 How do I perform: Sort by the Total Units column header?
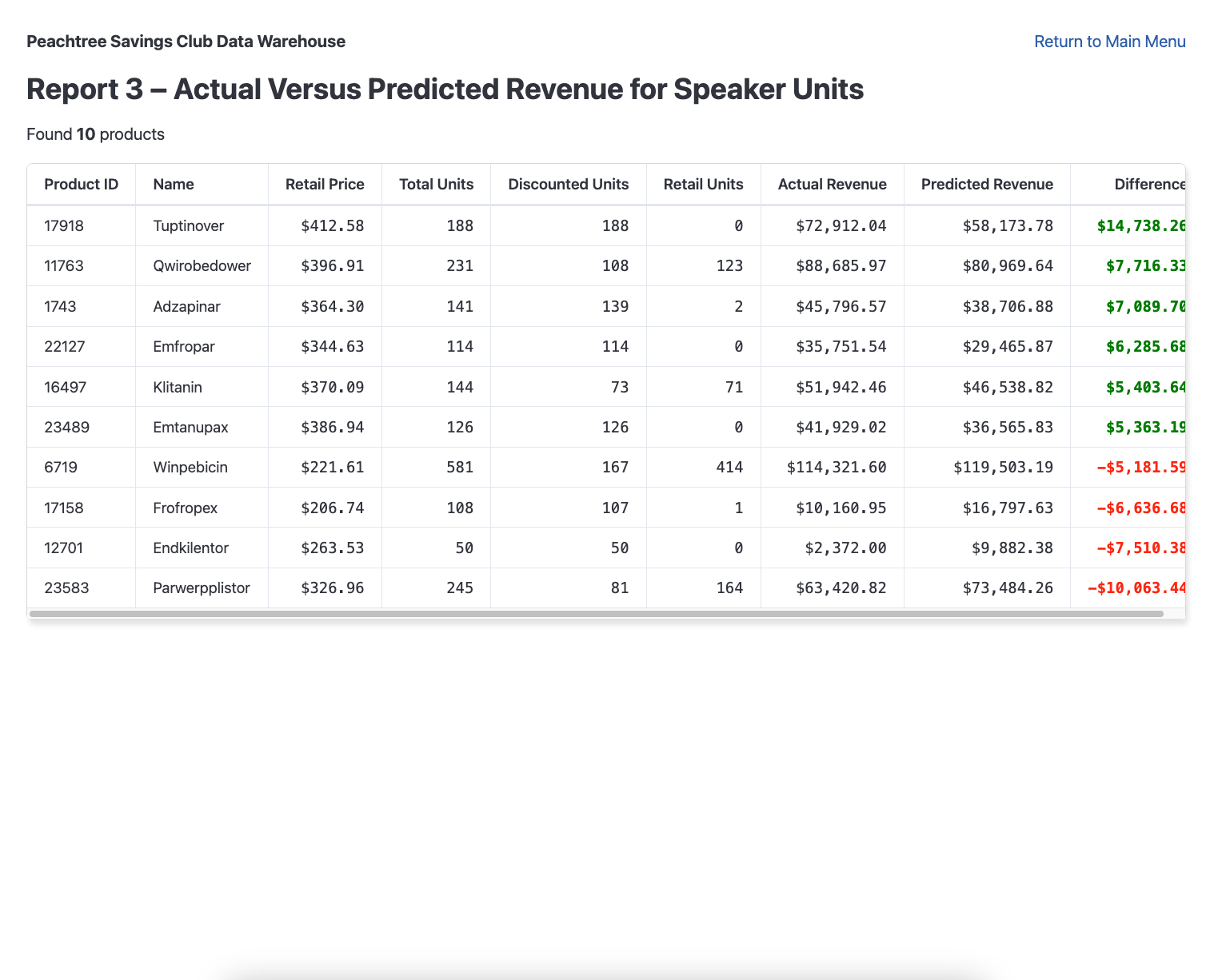pos(436,184)
